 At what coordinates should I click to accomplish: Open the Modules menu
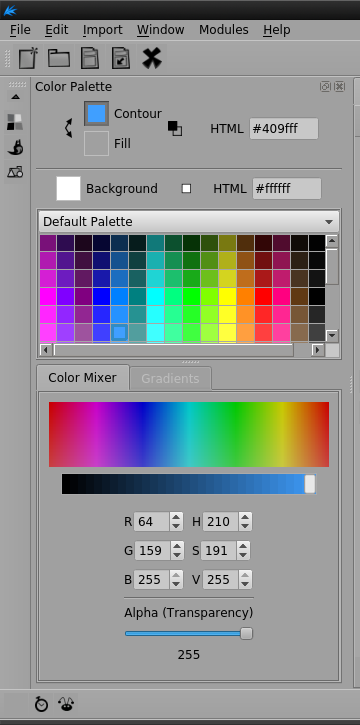[x=224, y=30]
